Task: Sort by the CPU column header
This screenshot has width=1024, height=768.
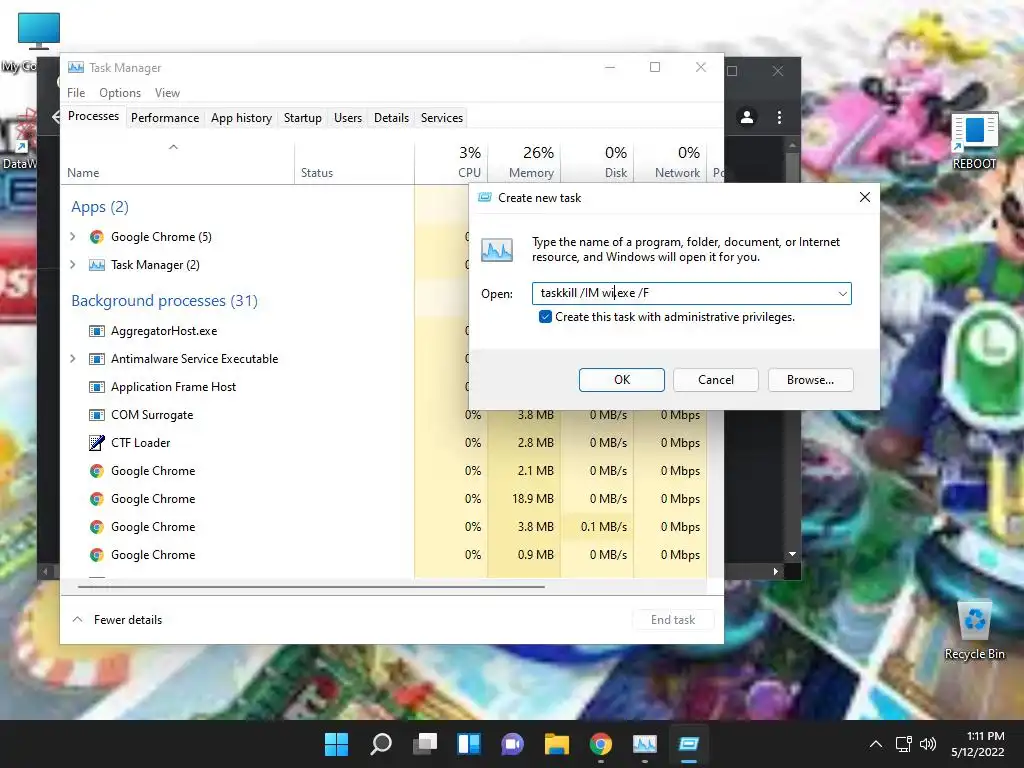Action: [451, 161]
